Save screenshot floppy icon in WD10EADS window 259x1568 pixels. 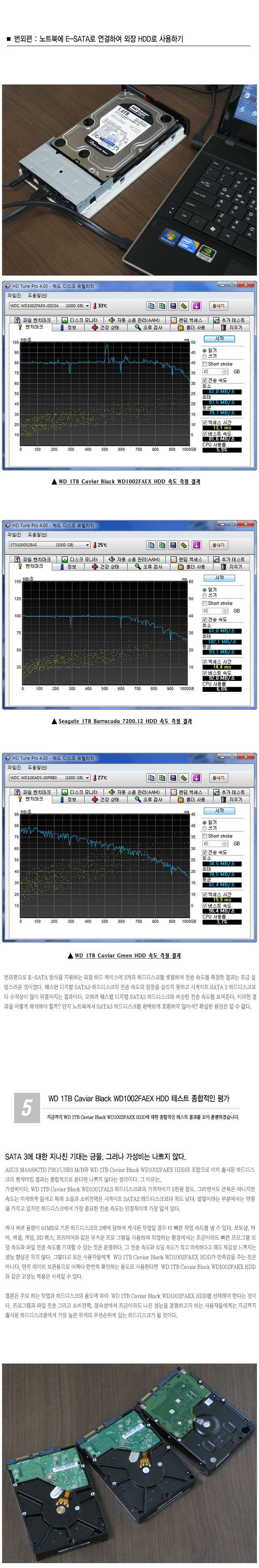pyautogui.click(x=173, y=777)
